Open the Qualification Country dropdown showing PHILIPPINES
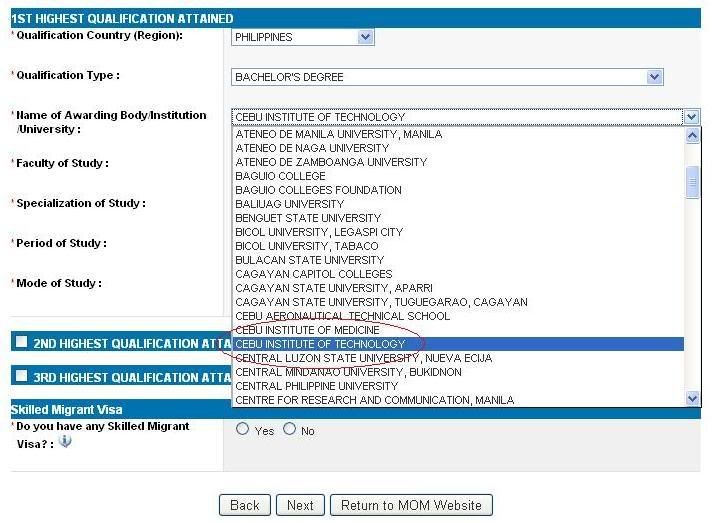This screenshot has height=523, width=712. click(302, 37)
